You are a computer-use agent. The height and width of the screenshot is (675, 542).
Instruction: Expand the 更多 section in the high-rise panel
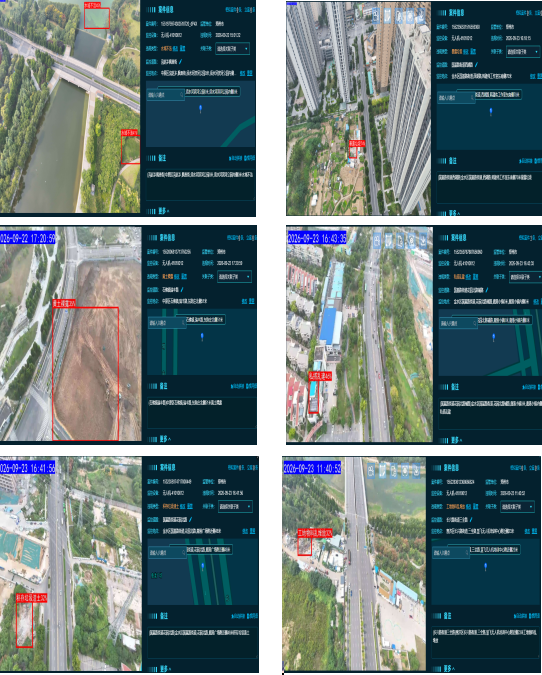tap(454, 213)
